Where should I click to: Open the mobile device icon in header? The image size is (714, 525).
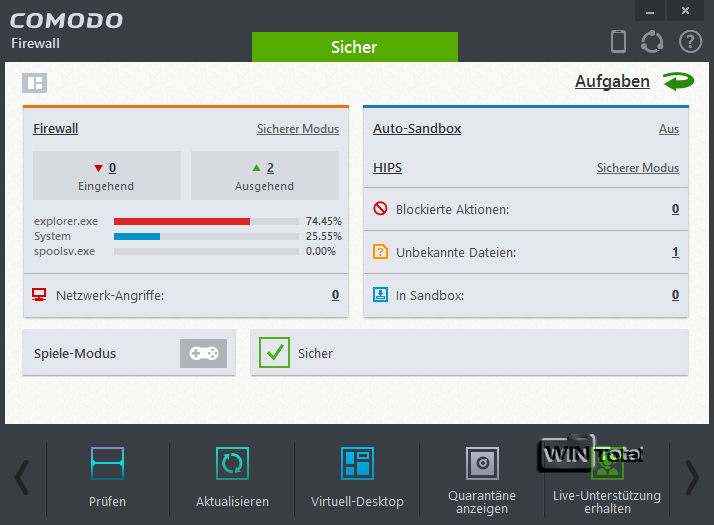(x=618, y=41)
